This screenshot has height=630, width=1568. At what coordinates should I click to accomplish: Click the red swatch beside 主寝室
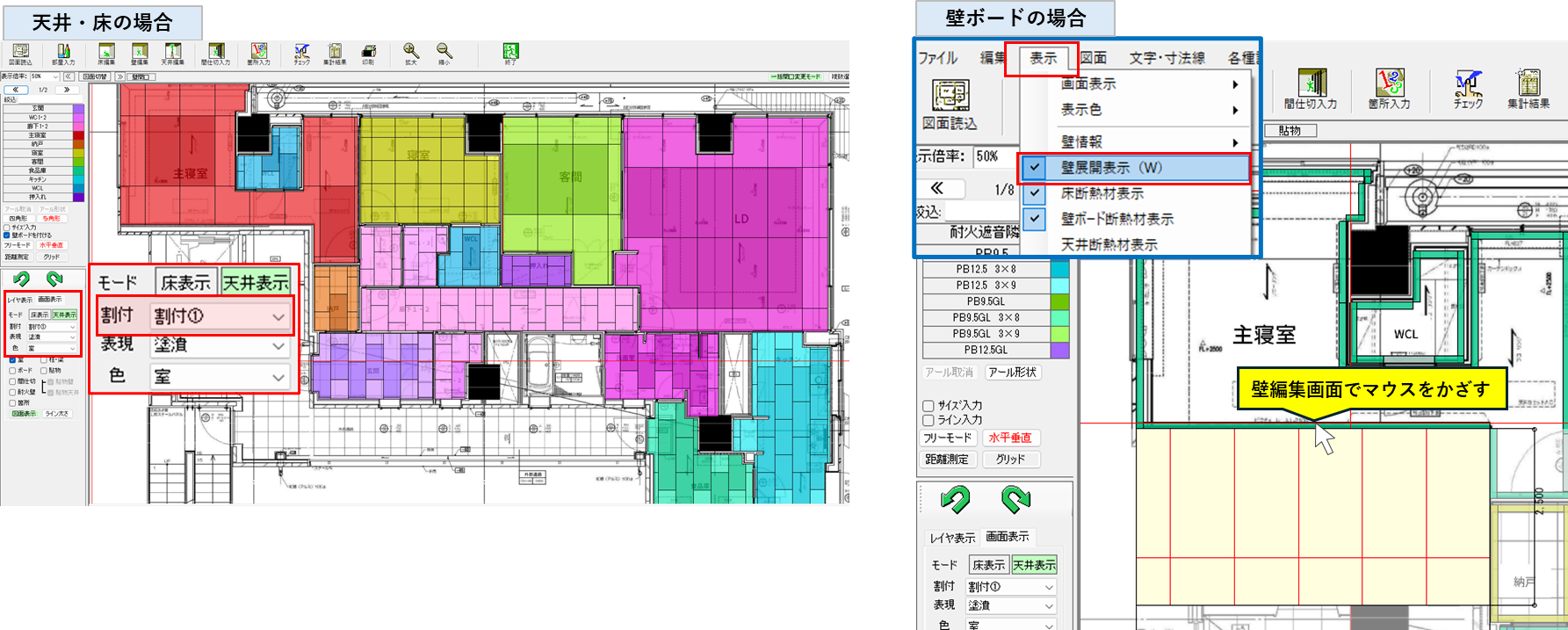[78, 135]
